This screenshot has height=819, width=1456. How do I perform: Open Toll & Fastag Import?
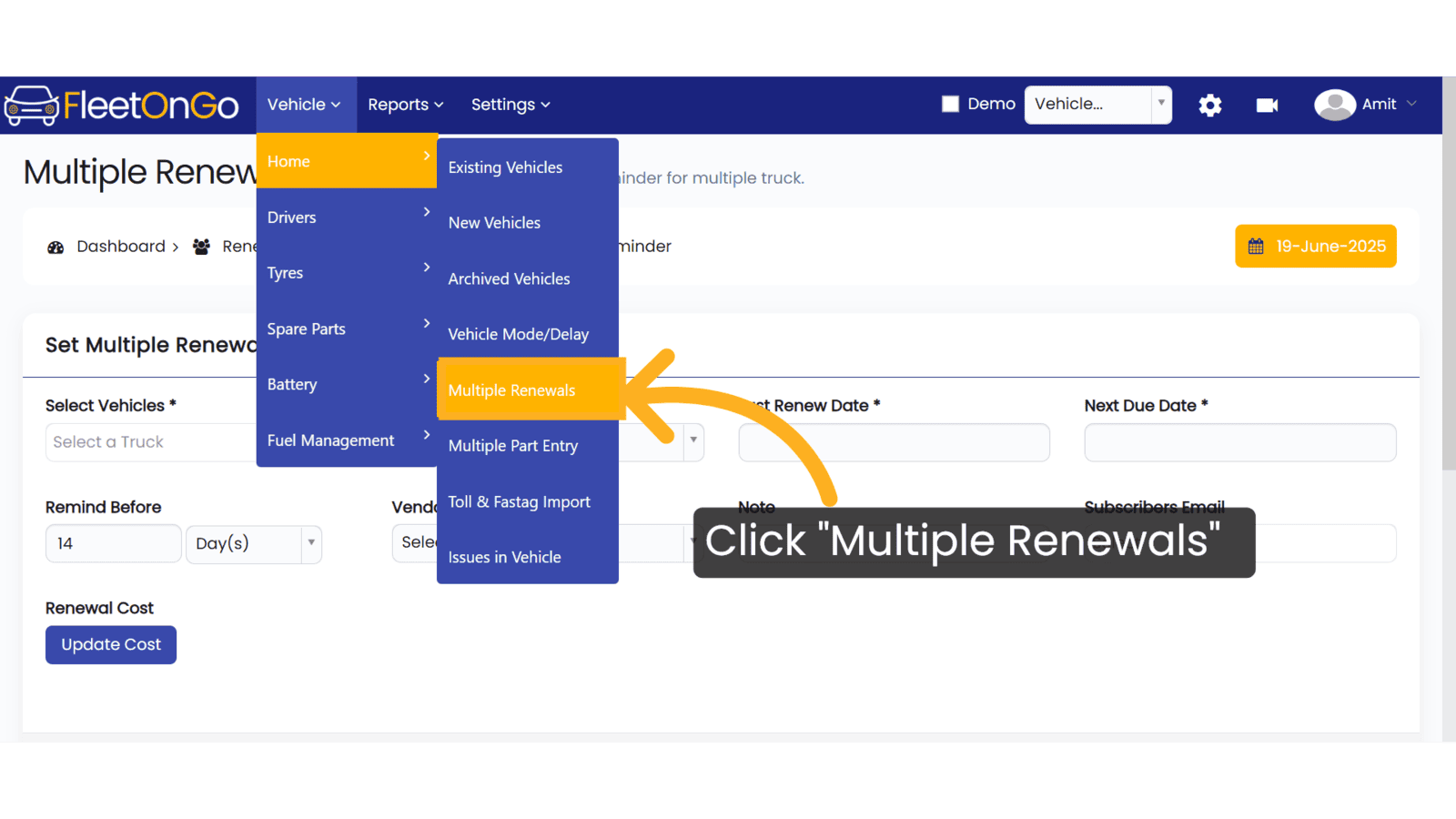point(528,501)
